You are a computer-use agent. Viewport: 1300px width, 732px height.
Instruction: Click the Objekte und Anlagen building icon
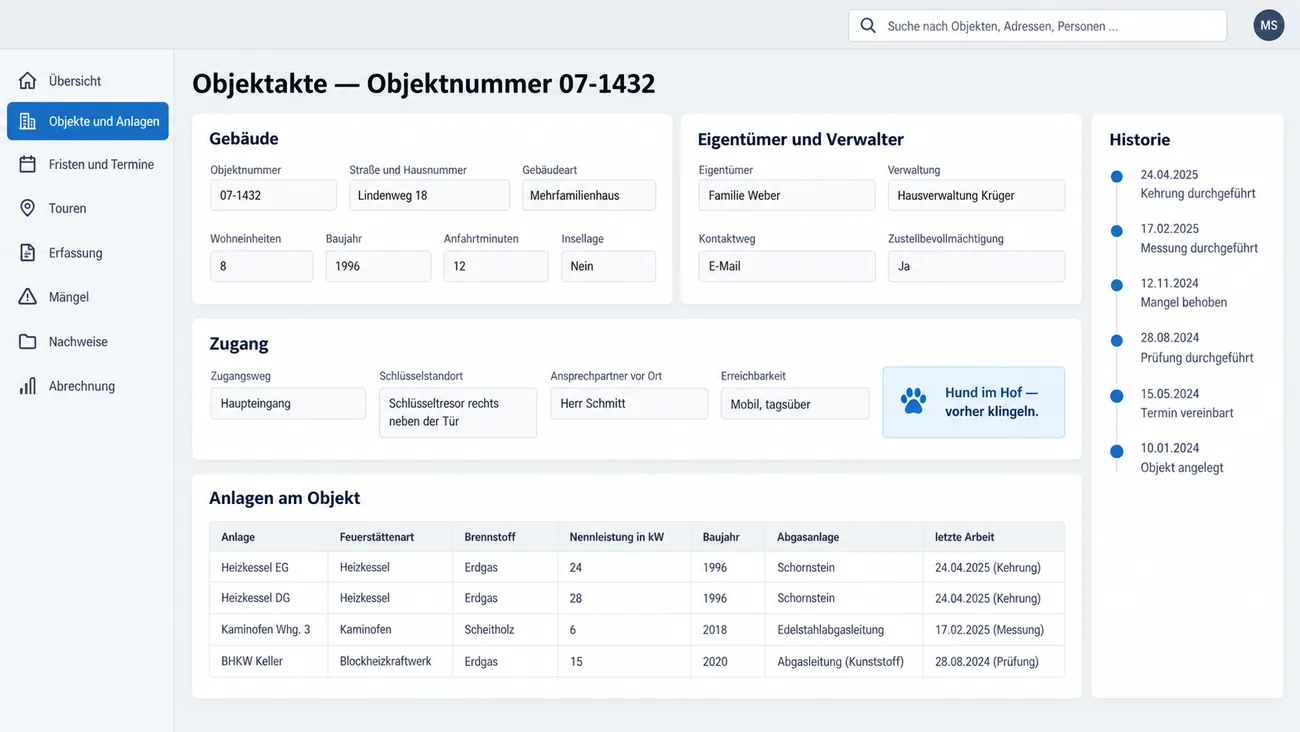28,121
